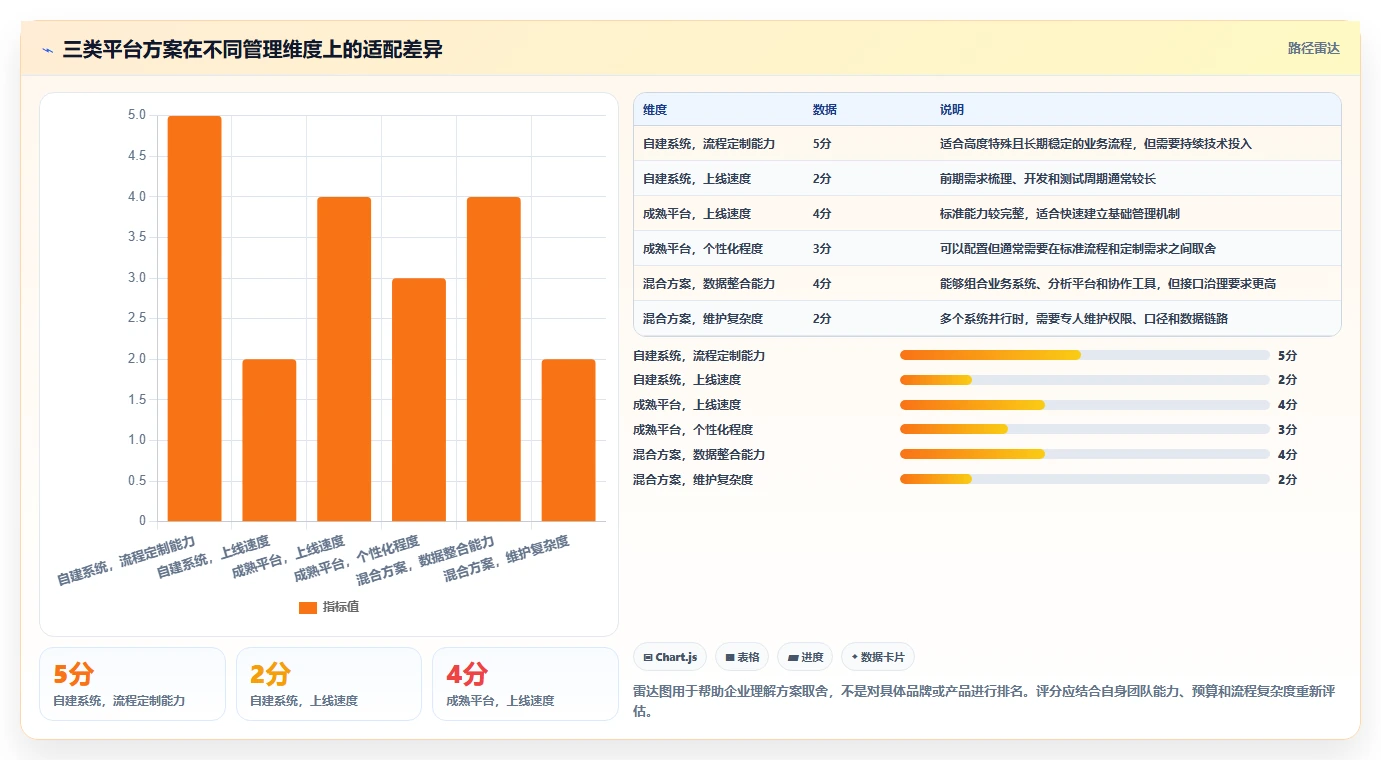Open the 4分 成熟平台，上线速度 card
1381x760 pixels.
pos(525,684)
